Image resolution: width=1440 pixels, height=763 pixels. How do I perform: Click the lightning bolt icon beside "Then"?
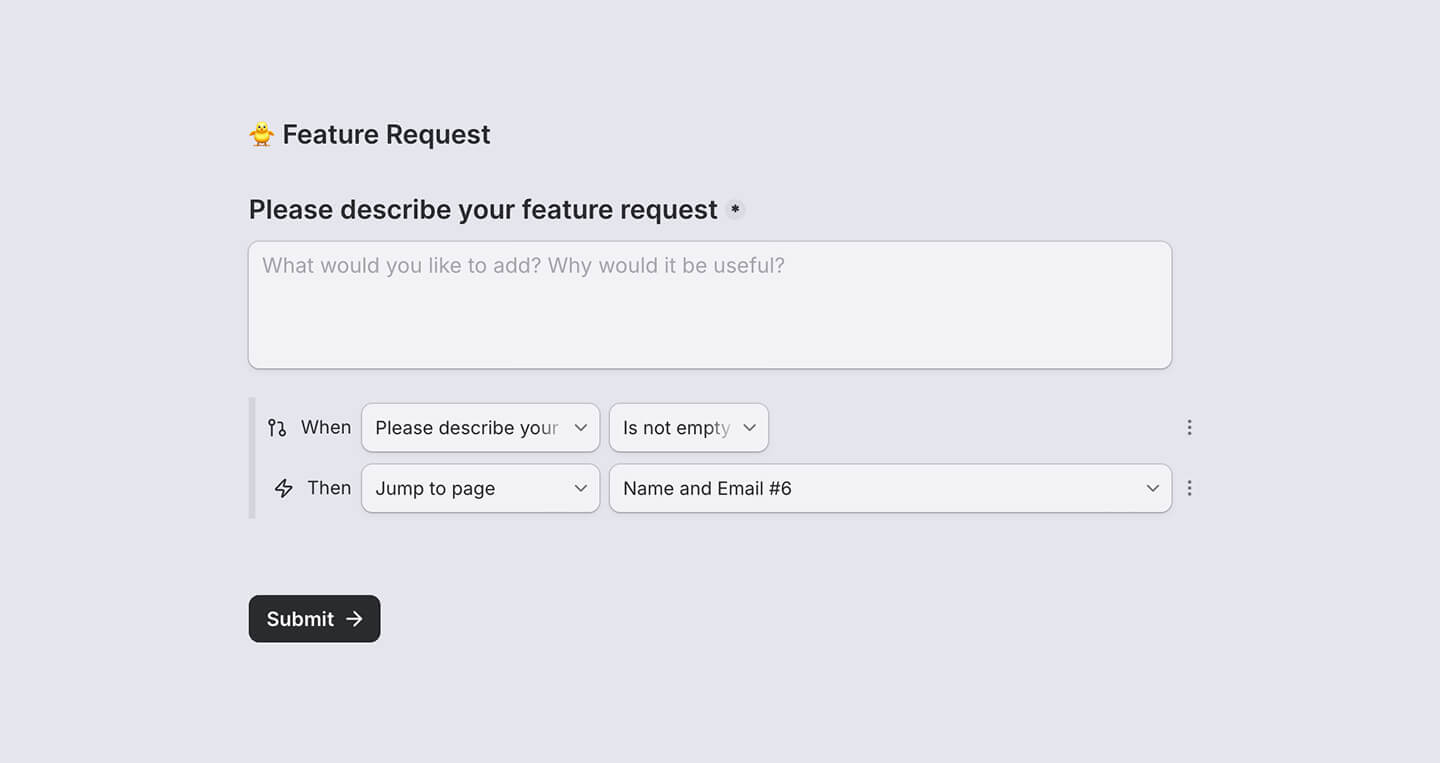(x=282, y=488)
